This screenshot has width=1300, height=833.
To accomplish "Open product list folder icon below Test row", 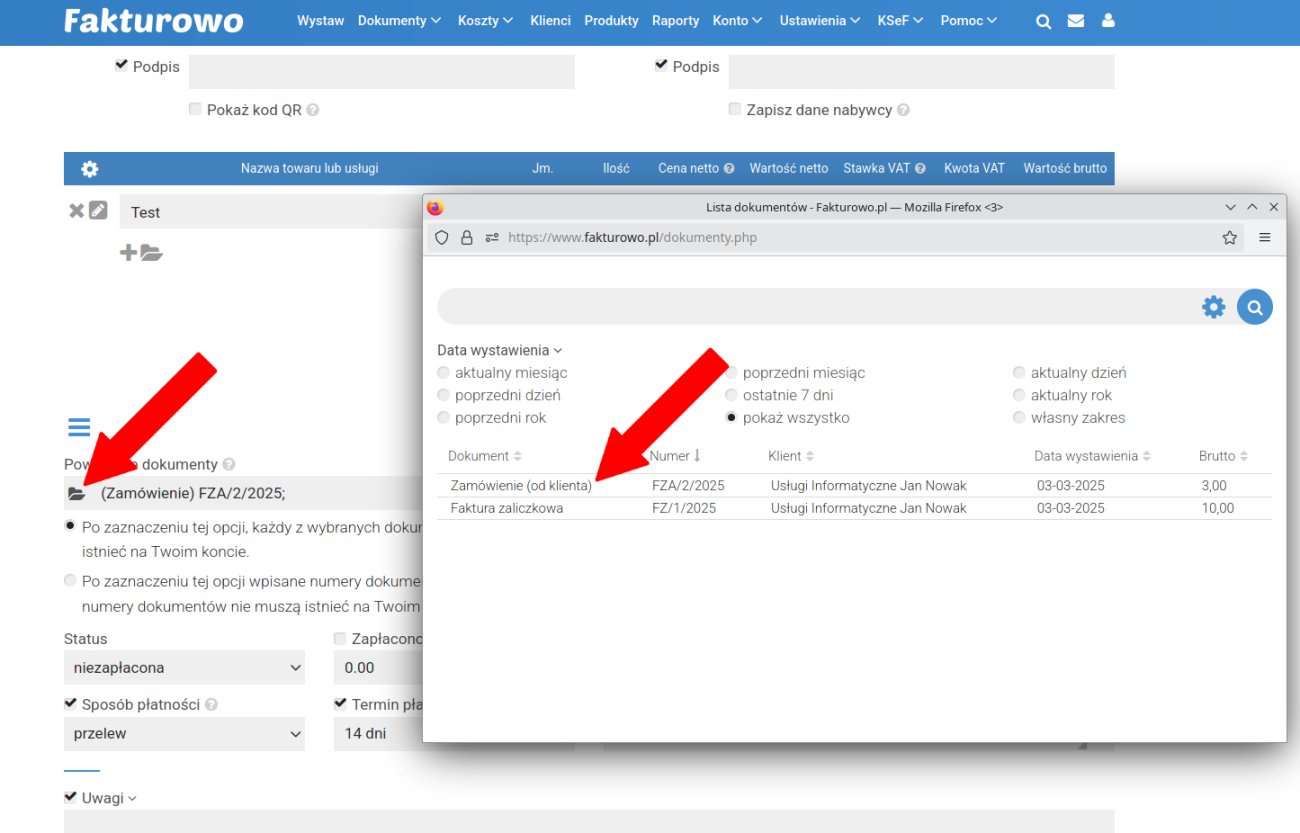I will (151, 253).
